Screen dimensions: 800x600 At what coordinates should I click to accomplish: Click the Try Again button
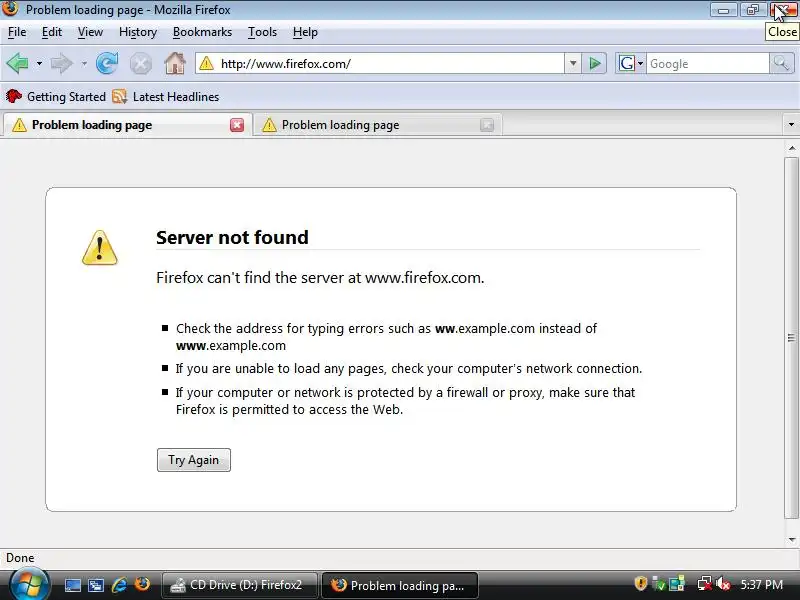(x=194, y=460)
